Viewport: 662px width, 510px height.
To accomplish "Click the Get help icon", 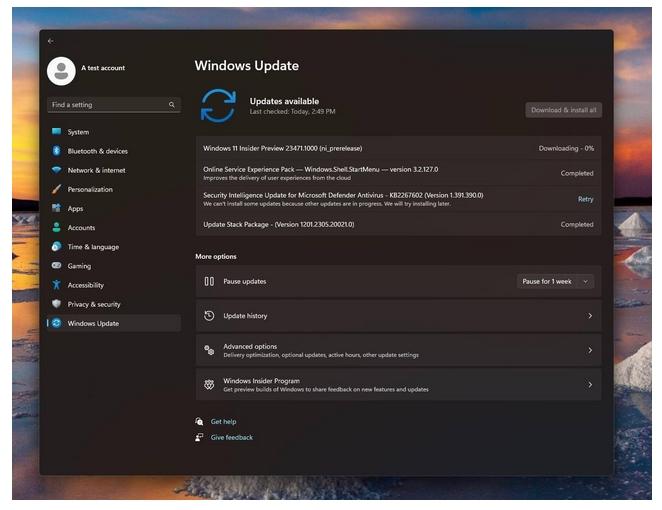I will point(200,422).
